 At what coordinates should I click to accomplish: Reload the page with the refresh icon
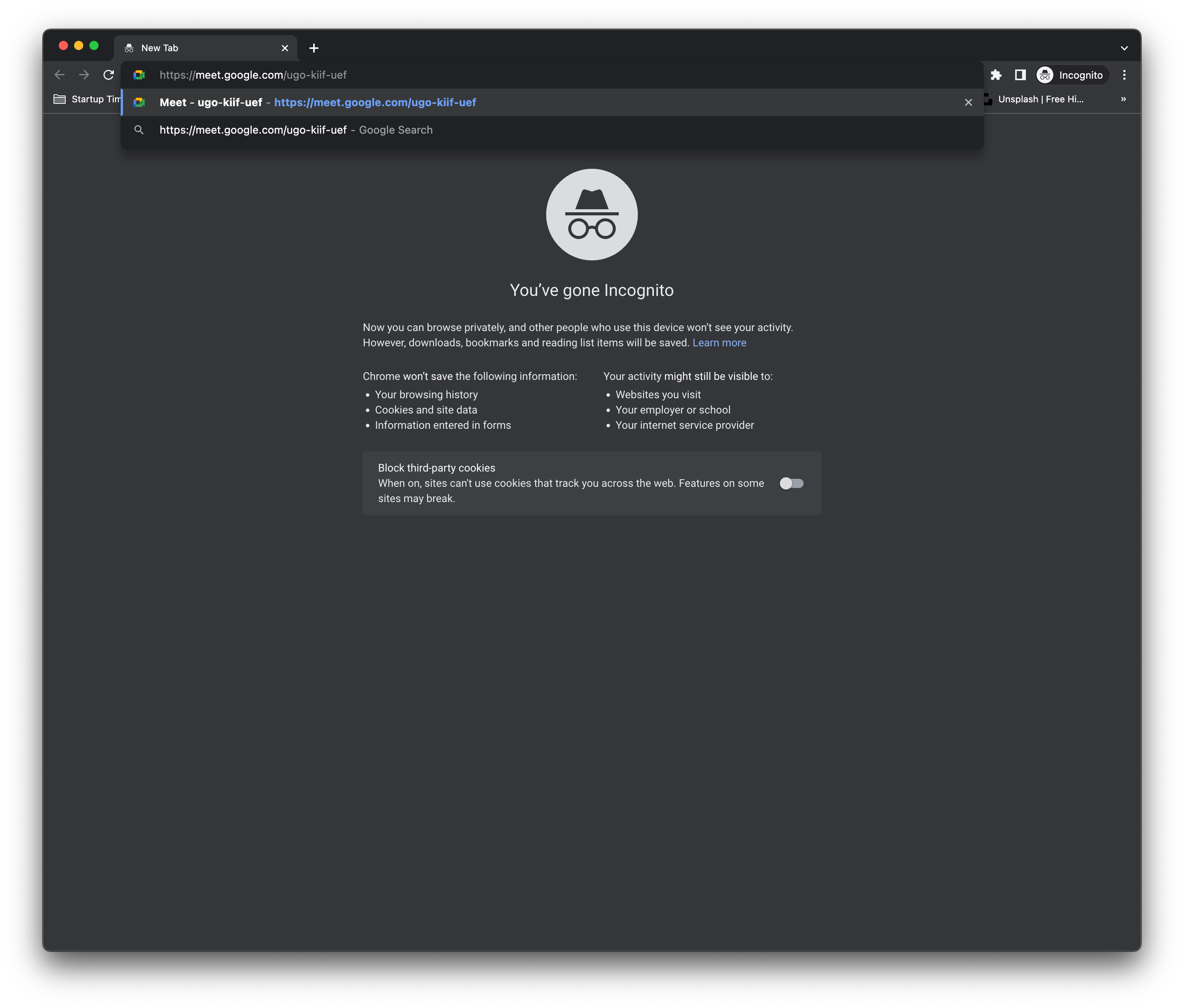[x=108, y=75]
